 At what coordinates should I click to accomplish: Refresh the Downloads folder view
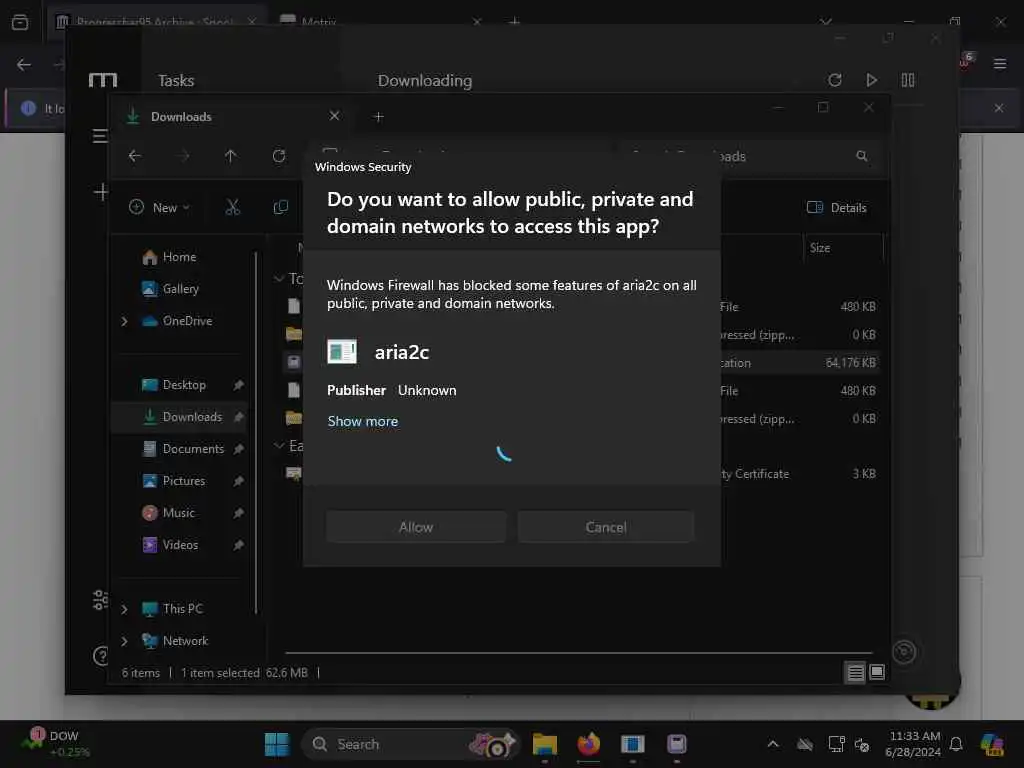click(279, 156)
